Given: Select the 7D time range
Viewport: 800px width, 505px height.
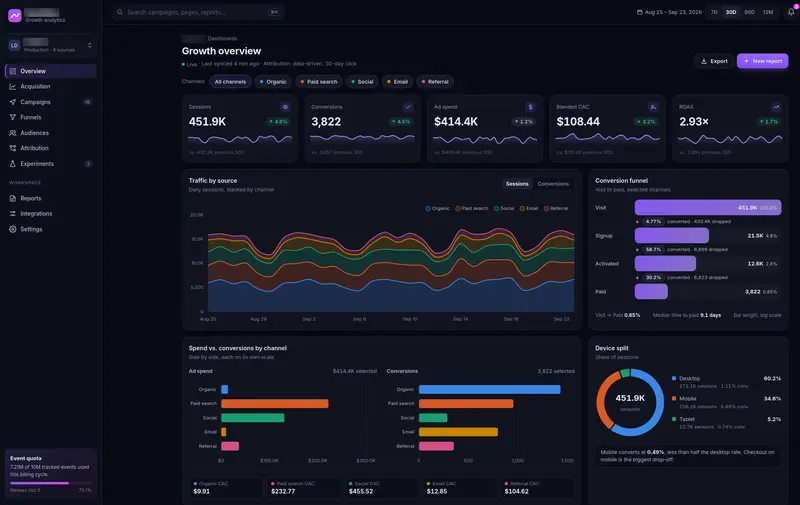Looking at the screenshot, I should coord(714,12).
